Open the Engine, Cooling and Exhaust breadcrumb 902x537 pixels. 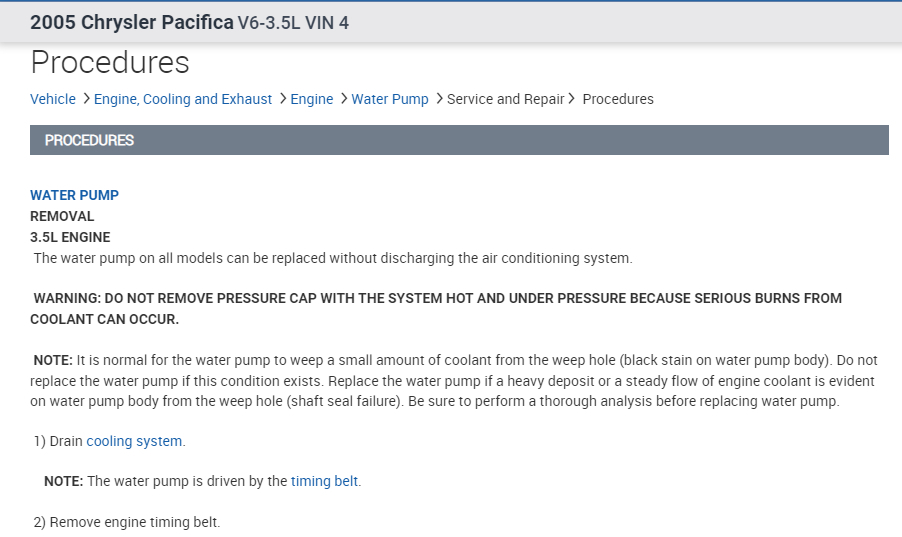pos(183,99)
